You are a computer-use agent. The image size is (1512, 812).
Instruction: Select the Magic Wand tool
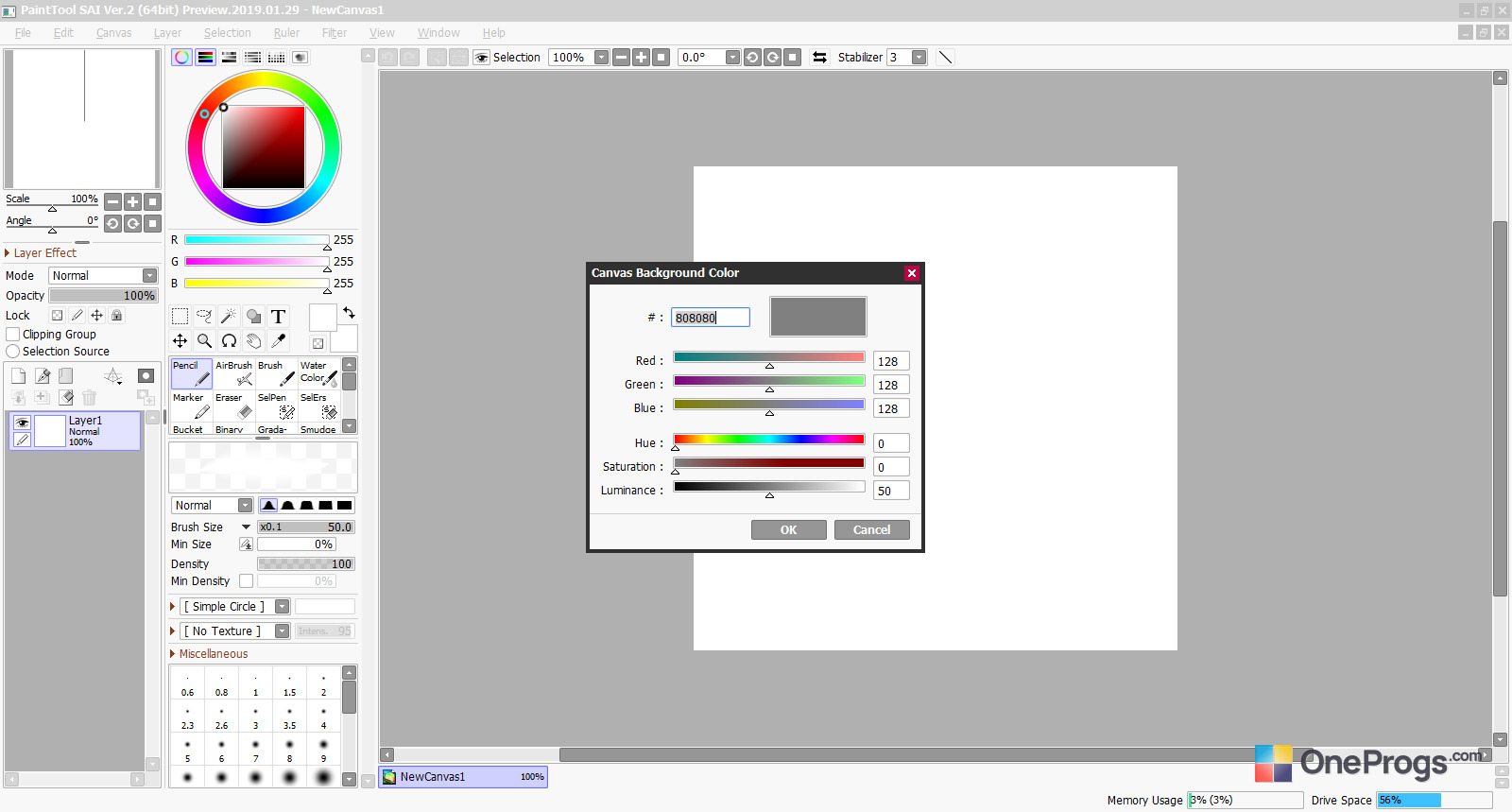229,317
